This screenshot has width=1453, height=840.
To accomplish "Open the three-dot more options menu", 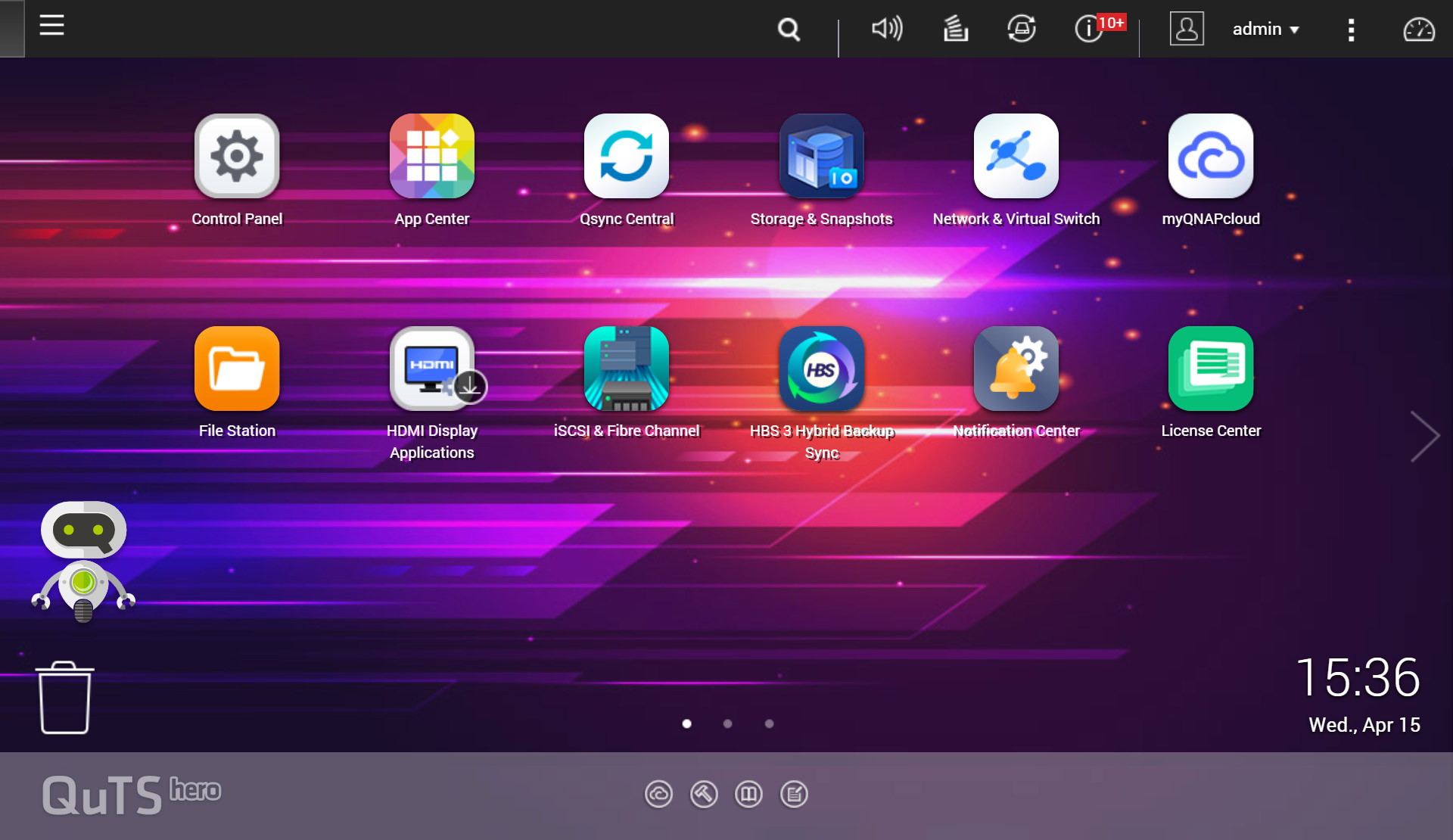I will click(1351, 30).
